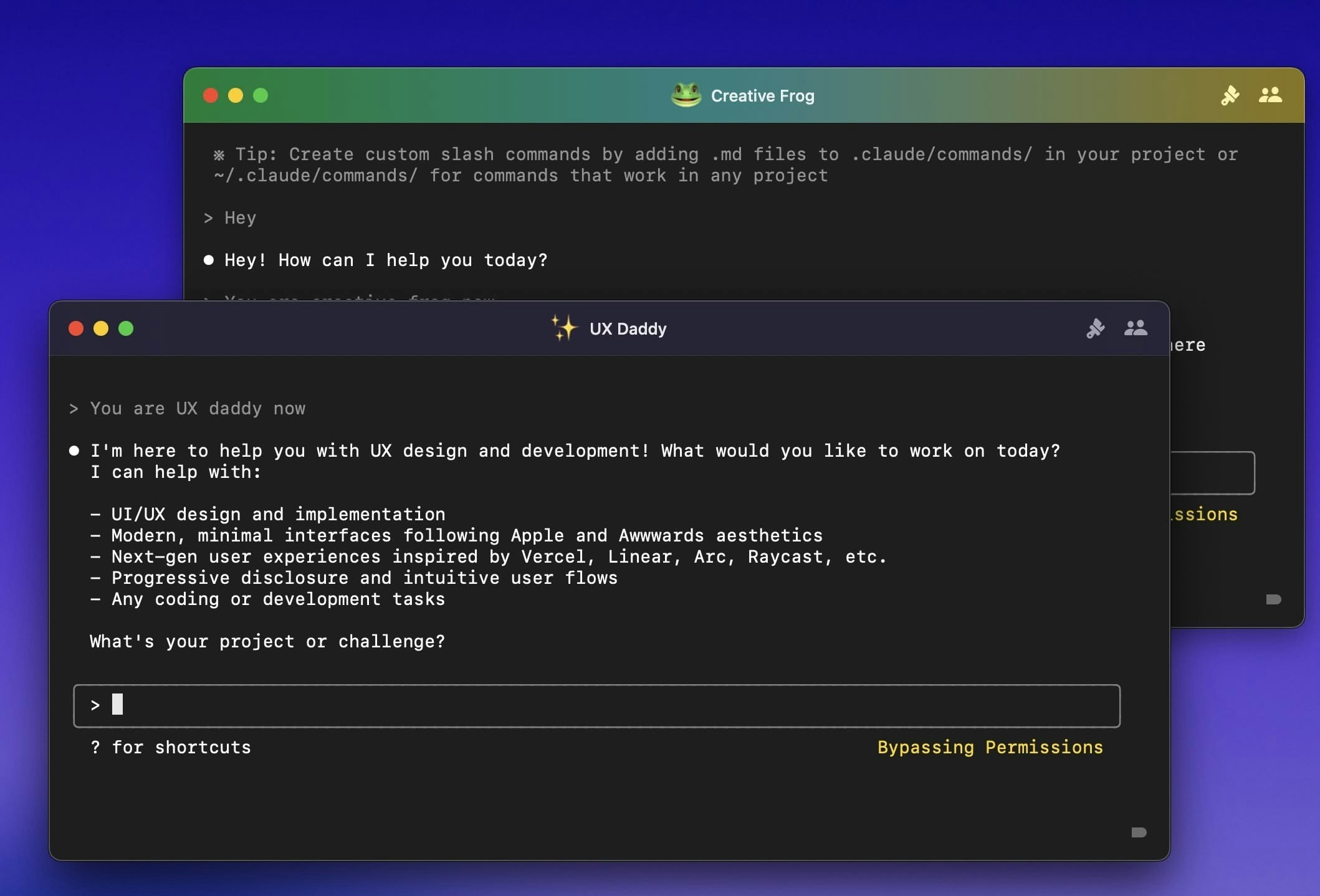Click the sparkles emoji beside UX Daddy title
1320x896 pixels.
(x=564, y=328)
